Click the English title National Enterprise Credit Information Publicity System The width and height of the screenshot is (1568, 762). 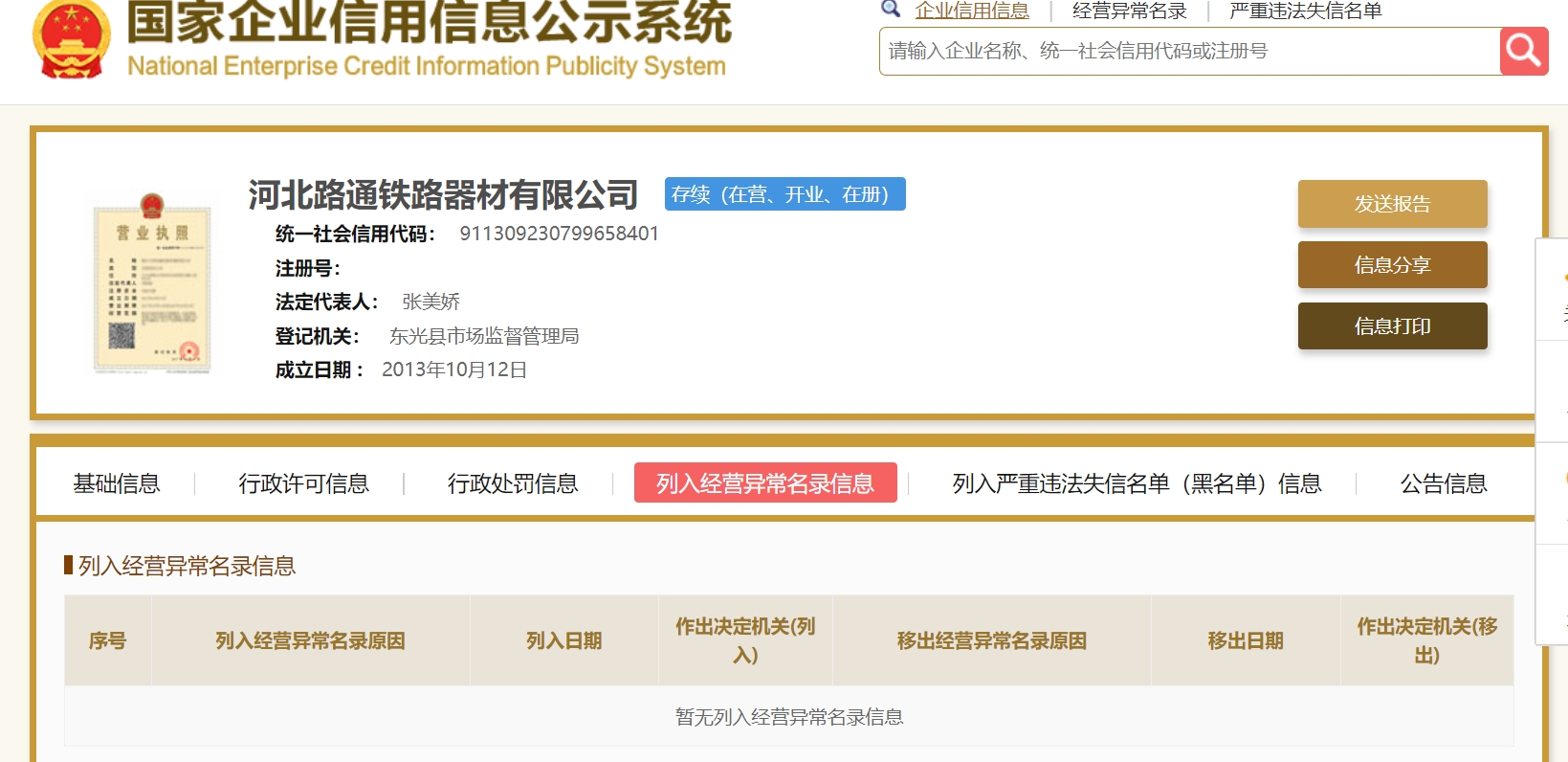coord(427,66)
